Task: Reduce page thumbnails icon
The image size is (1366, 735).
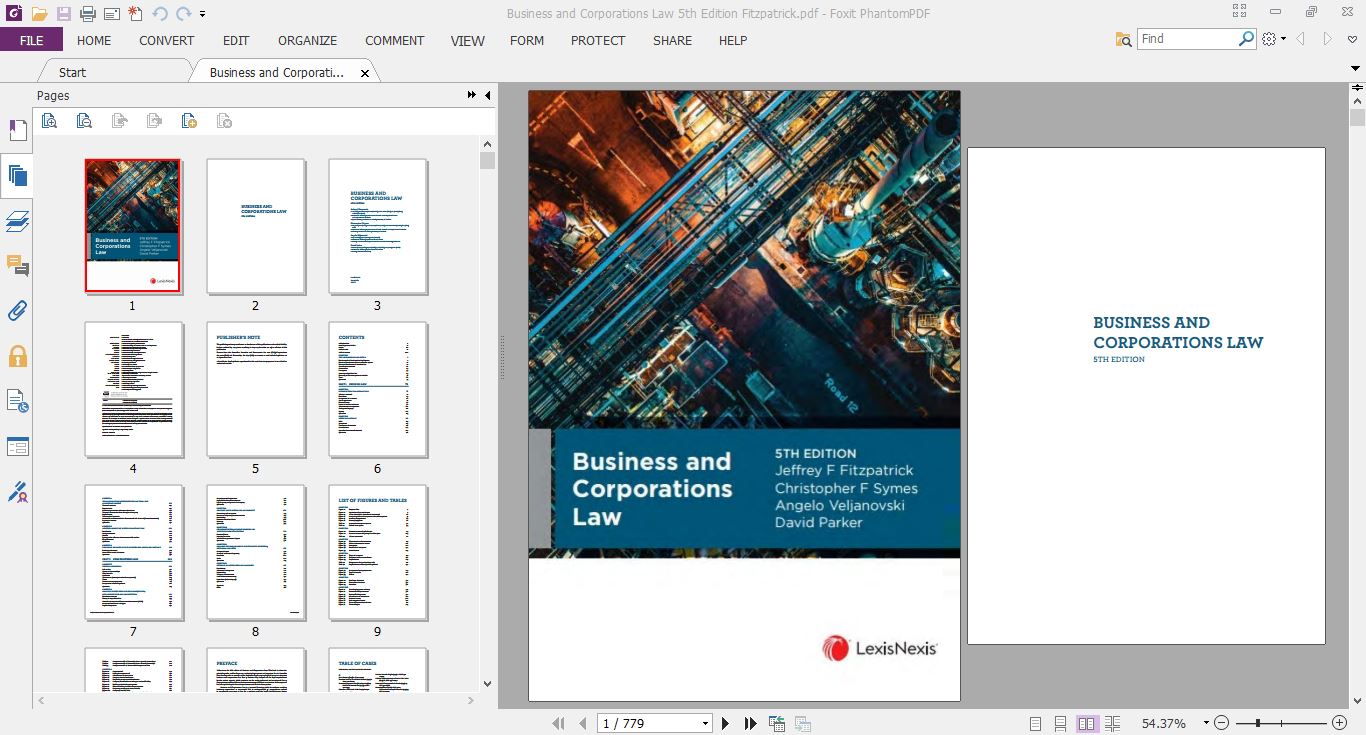Action: point(84,121)
